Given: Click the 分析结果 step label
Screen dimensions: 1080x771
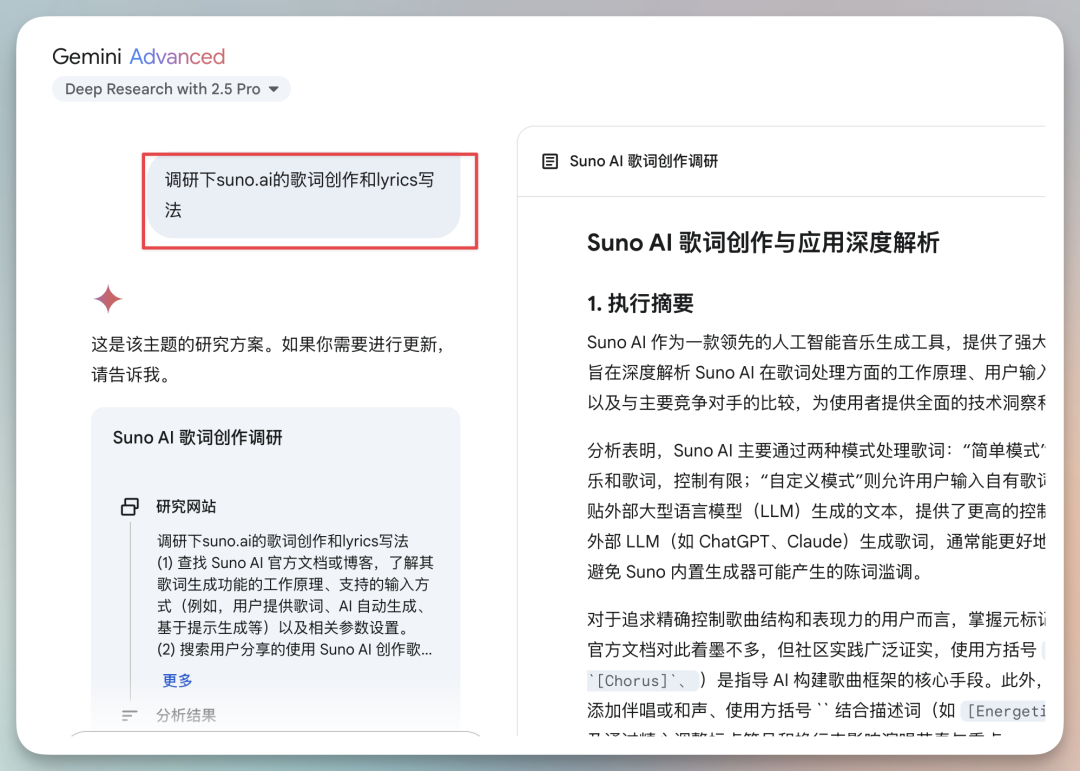Looking at the screenshot, I should (186, 715).
